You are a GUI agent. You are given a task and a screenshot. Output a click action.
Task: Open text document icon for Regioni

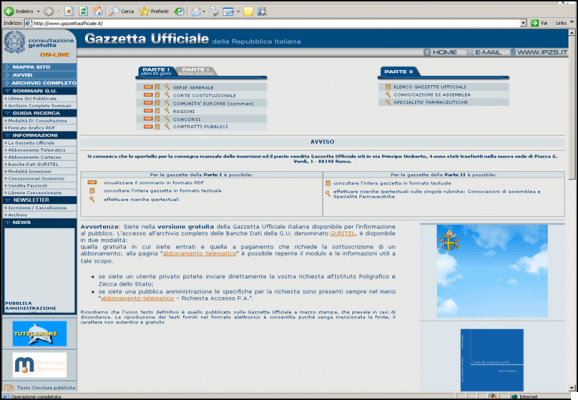coord(157,111)
